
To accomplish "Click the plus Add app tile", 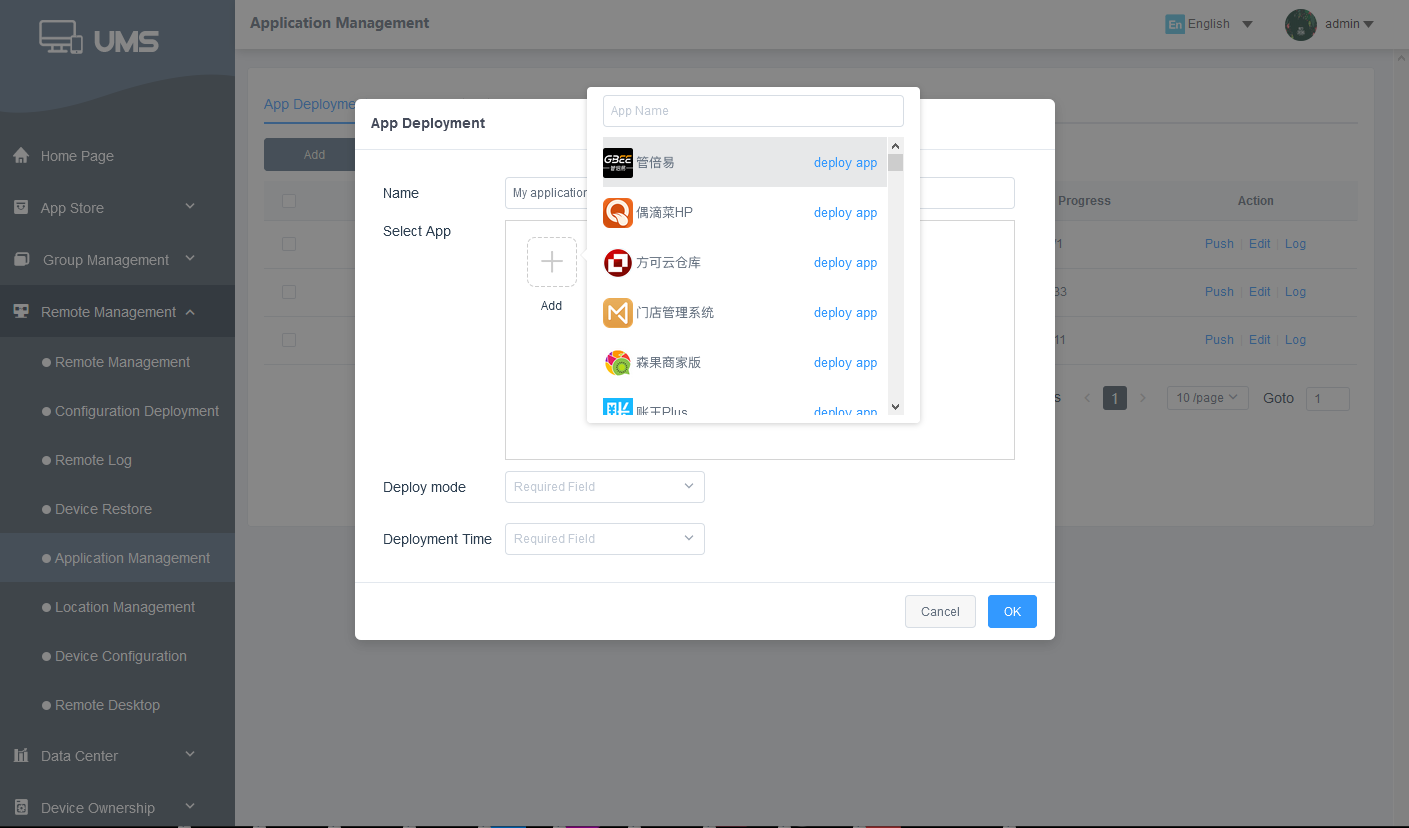I will coord(552,262).
